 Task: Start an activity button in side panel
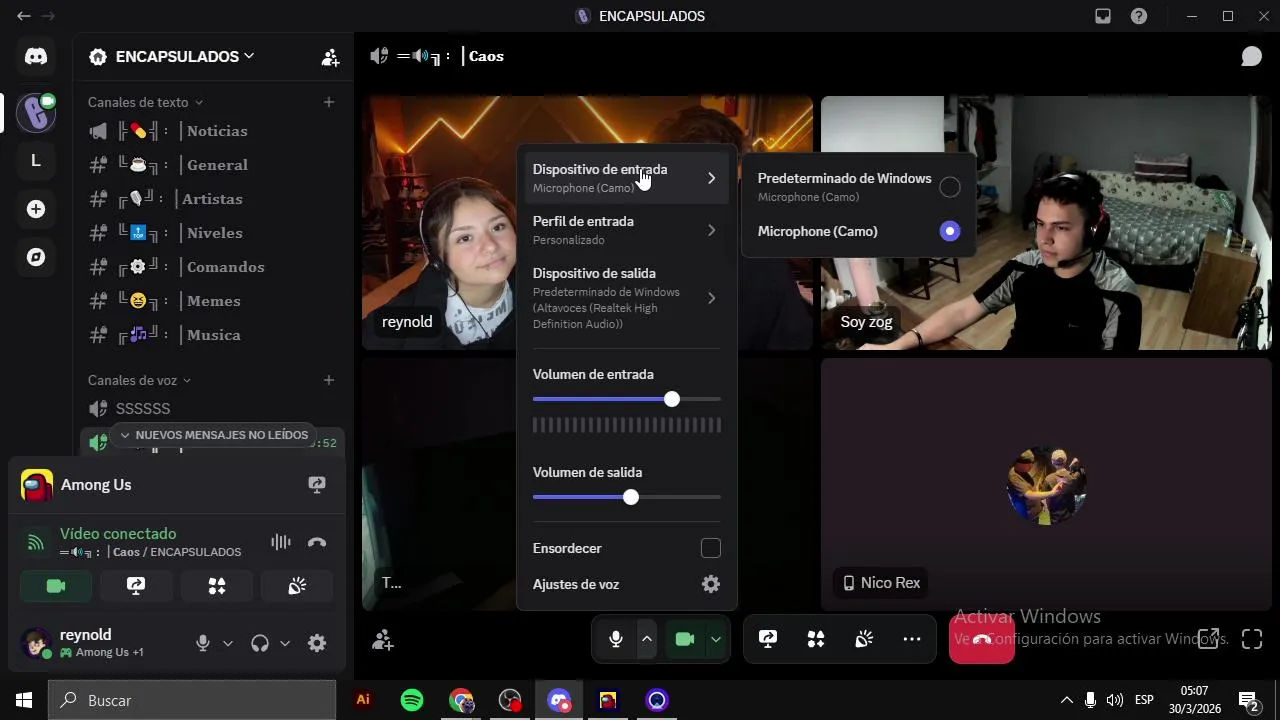[x=217, y=587]
